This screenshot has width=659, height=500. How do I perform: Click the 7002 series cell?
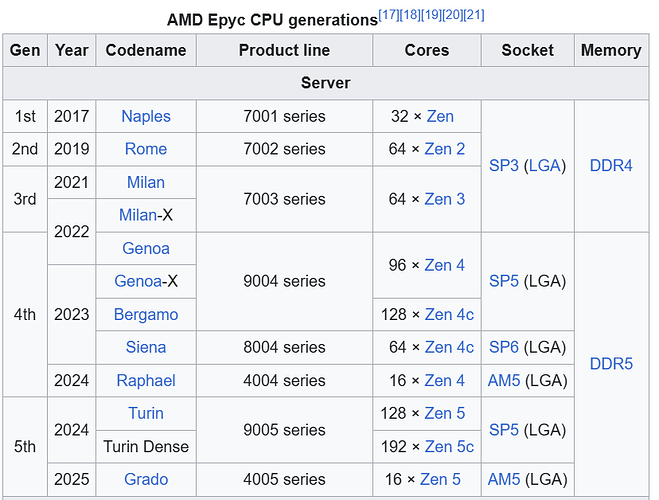pyautogui.click(x=285, y=149)
